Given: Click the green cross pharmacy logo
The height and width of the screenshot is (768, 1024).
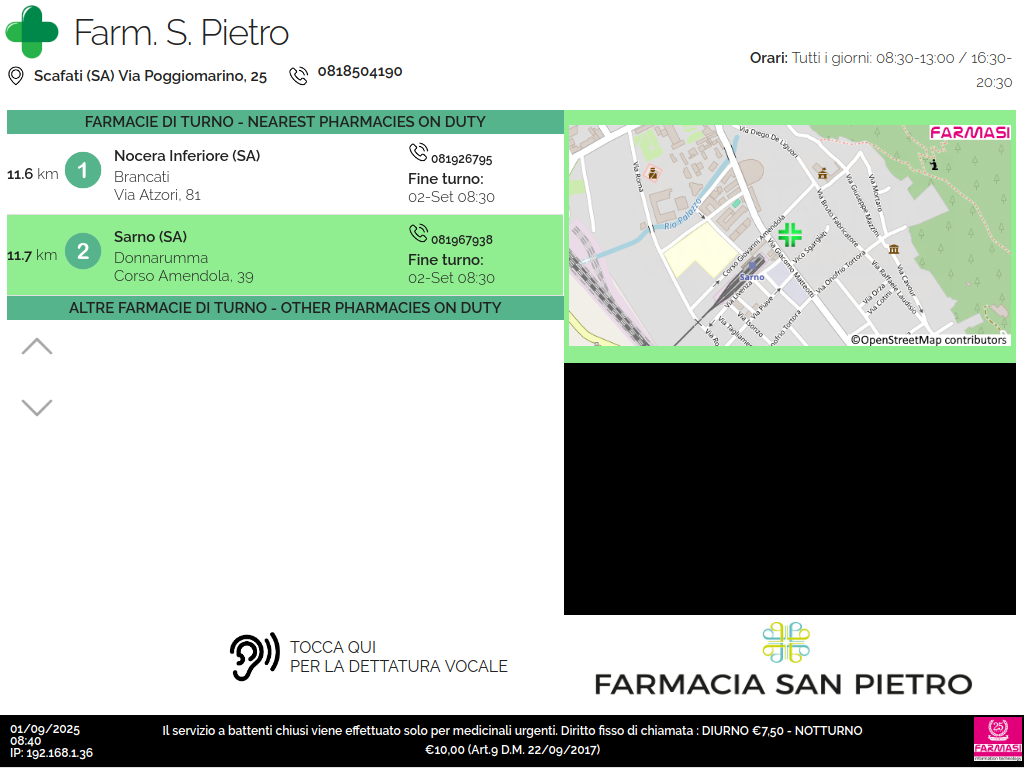Looking at the screenshot, I should click(32, 32).
